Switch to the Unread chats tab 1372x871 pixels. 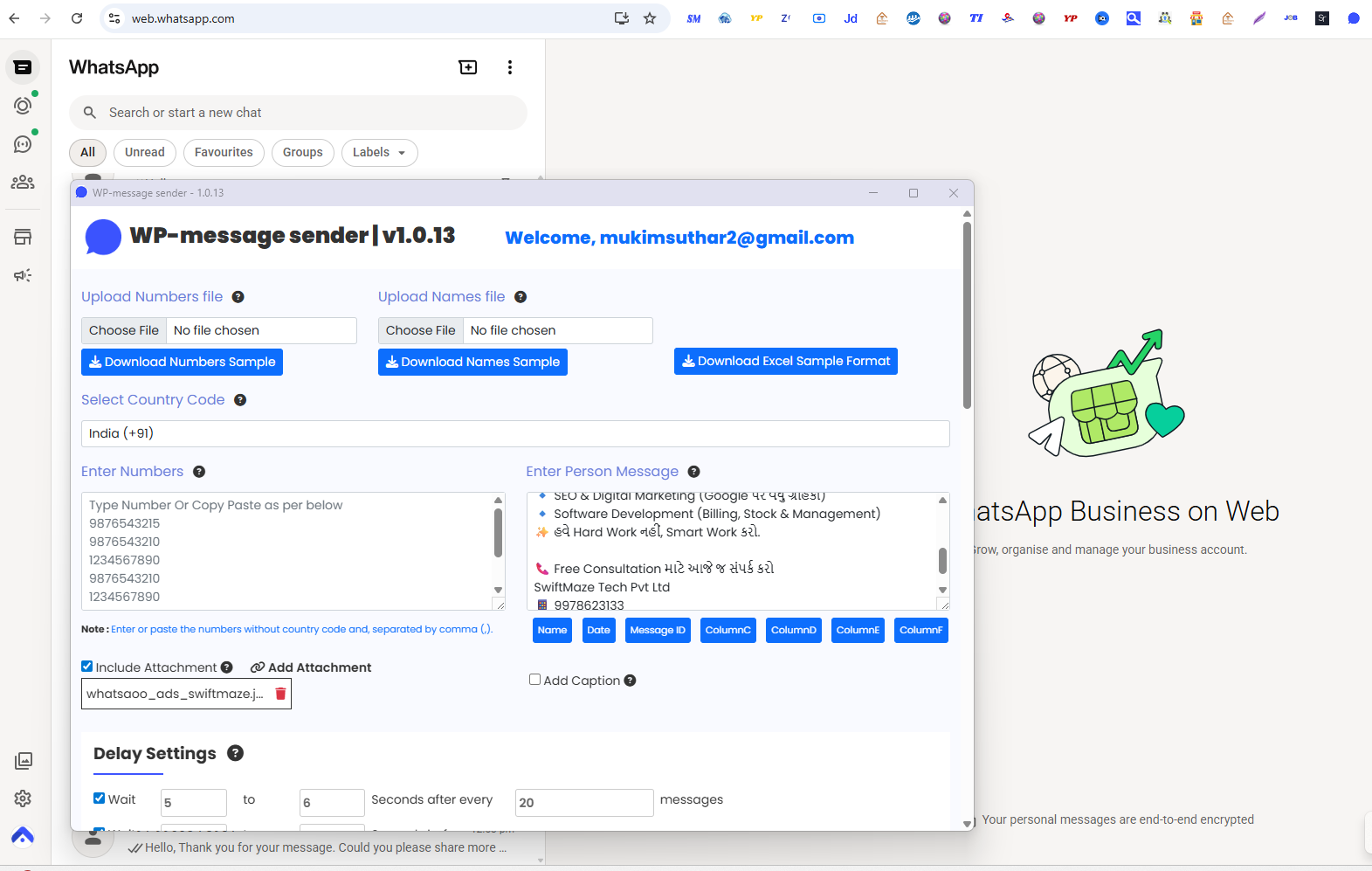[x=145, y=152]
